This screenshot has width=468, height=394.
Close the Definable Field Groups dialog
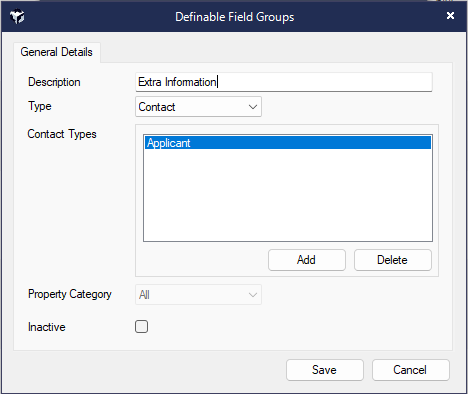click(x=450, y=16)
